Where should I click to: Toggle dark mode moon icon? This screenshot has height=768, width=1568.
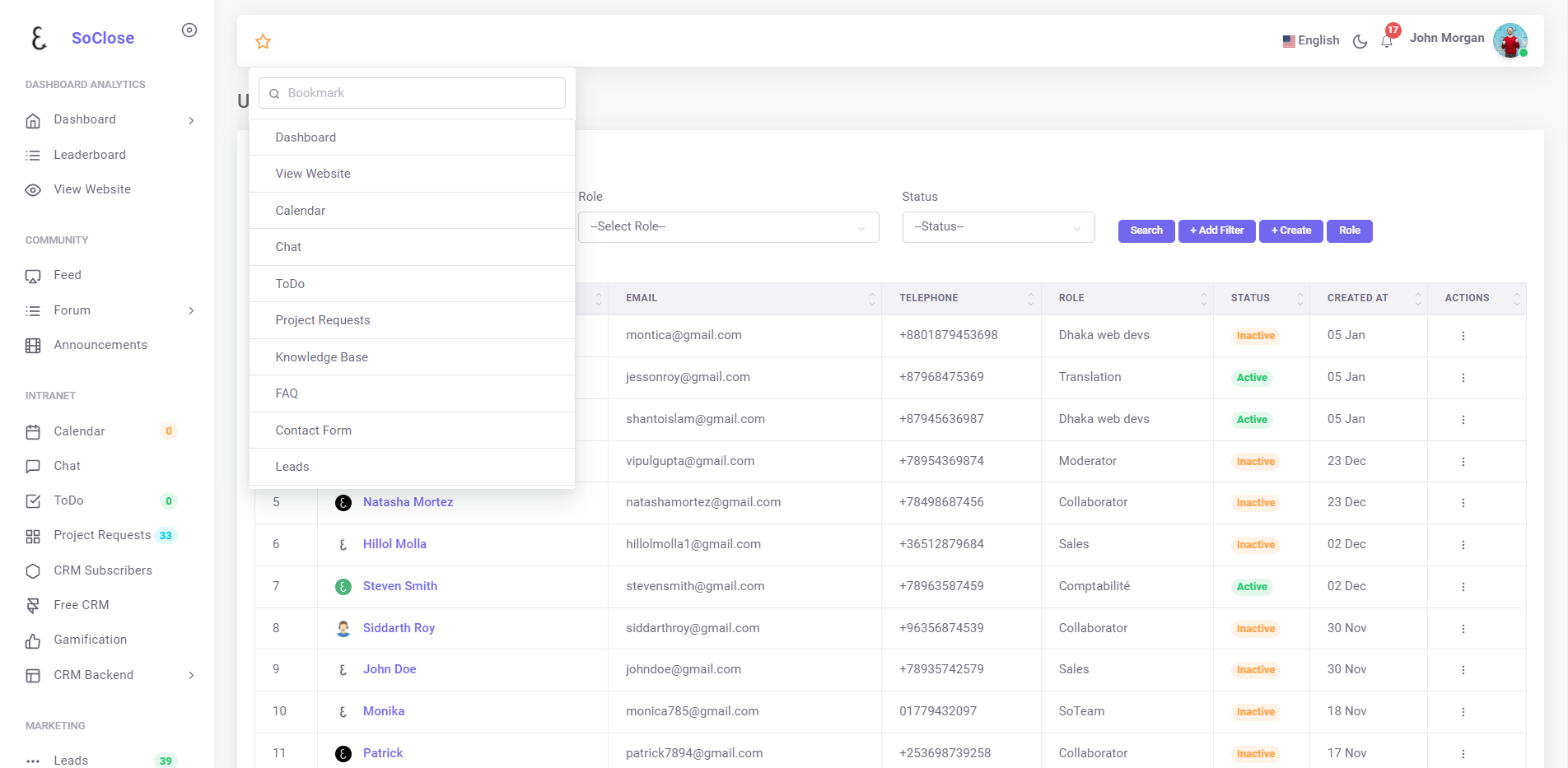(1360, 41)
